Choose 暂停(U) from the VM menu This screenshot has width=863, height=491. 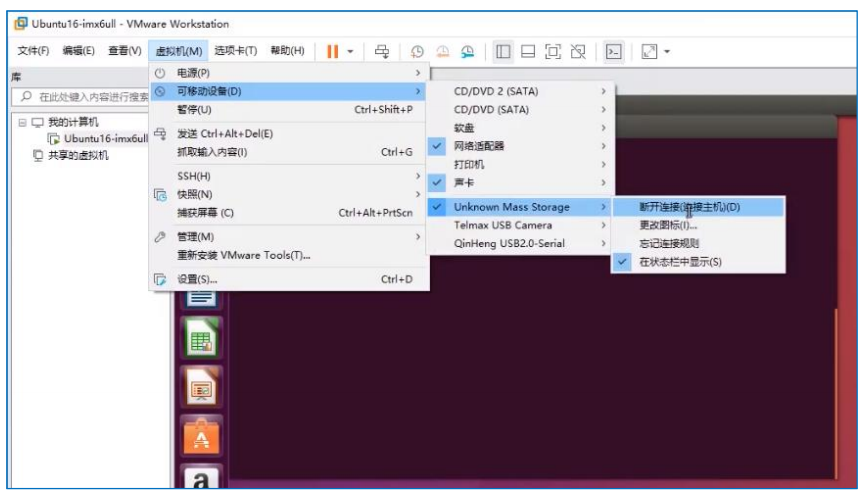coord(288,110)
